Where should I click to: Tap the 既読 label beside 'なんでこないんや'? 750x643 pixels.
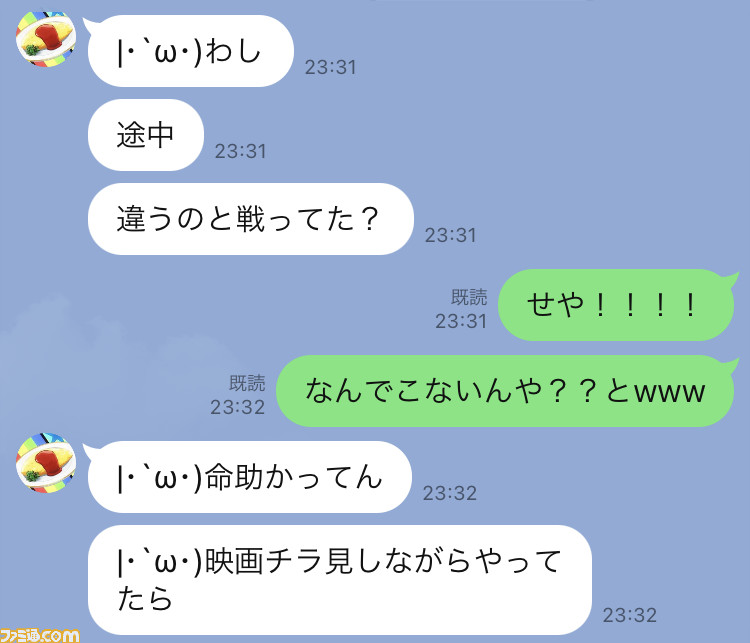247,383
